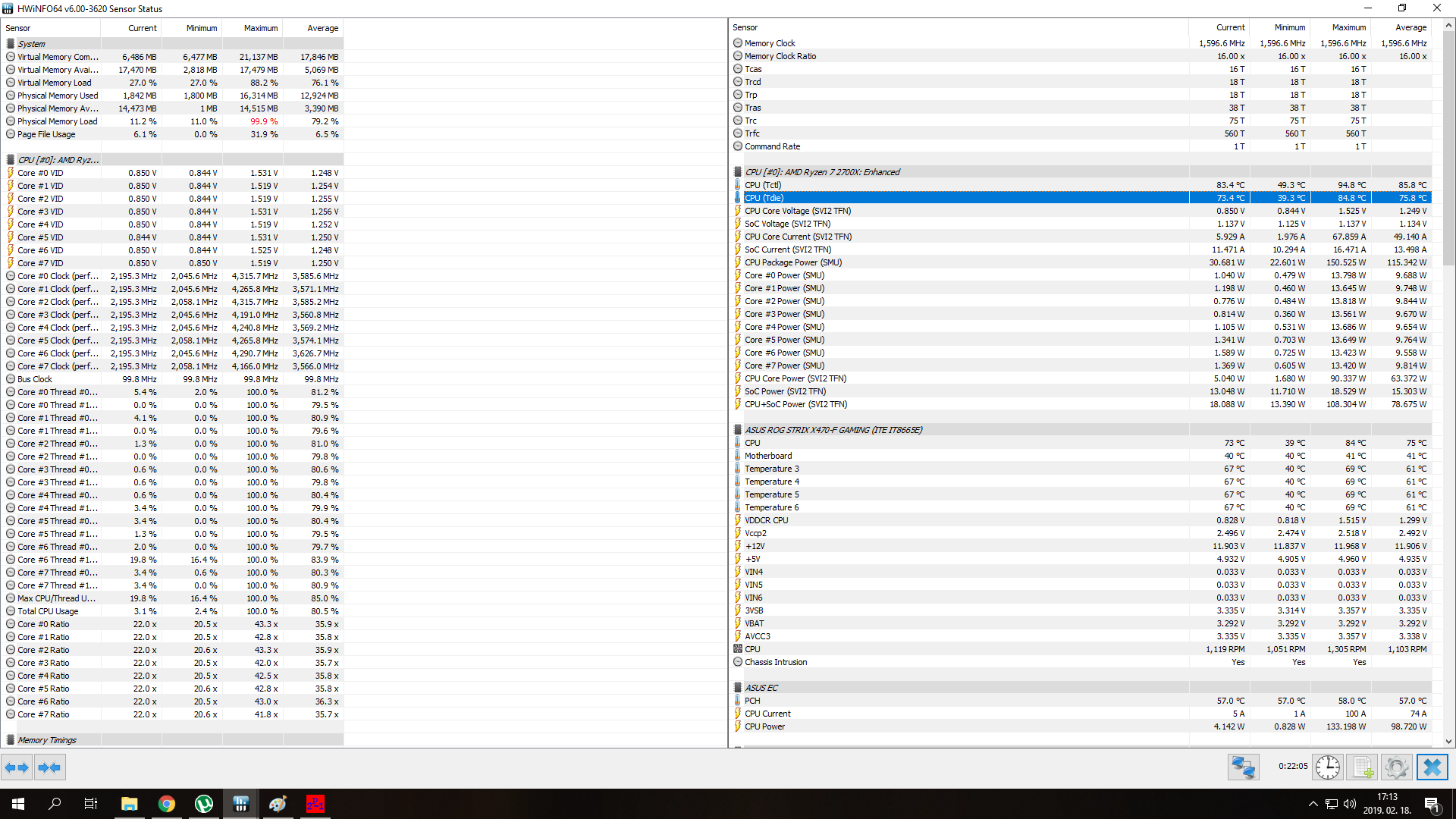This screenshot has height=819, width=1456.
Task: Click the expand columns arrows button
Action: pos(17,767)
